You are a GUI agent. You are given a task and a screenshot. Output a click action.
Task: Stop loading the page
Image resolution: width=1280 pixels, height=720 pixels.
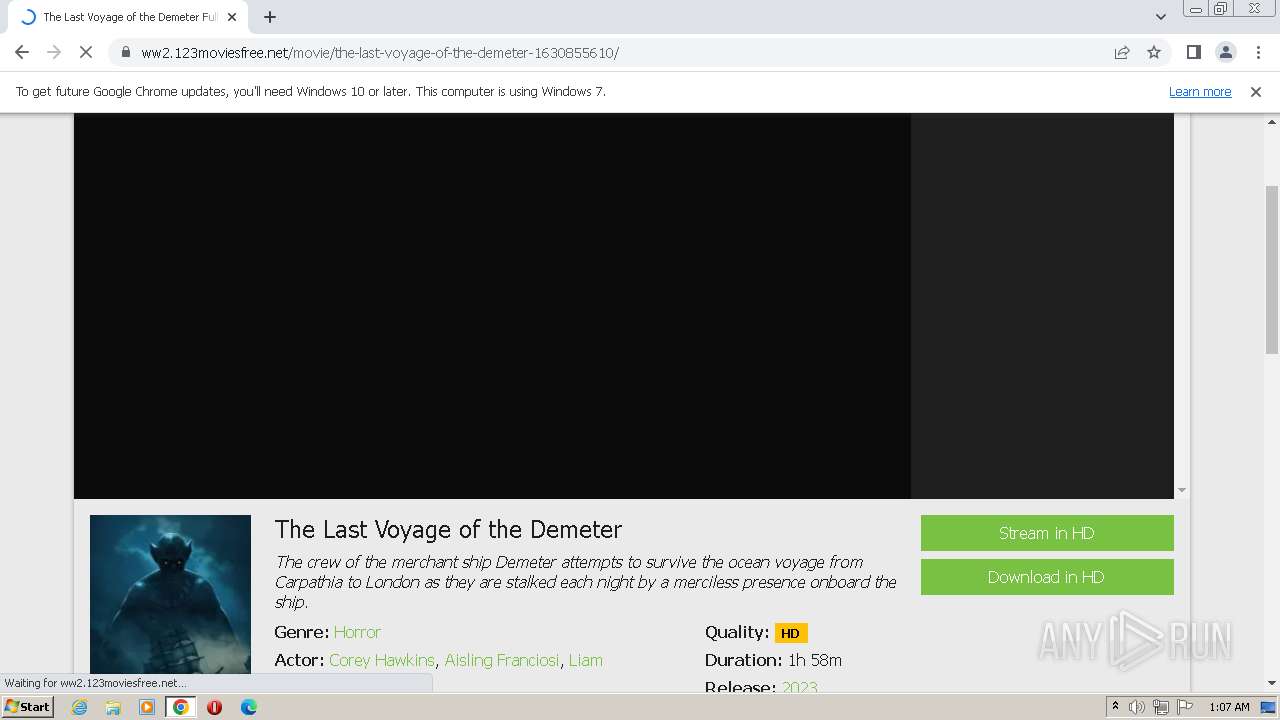86,52
